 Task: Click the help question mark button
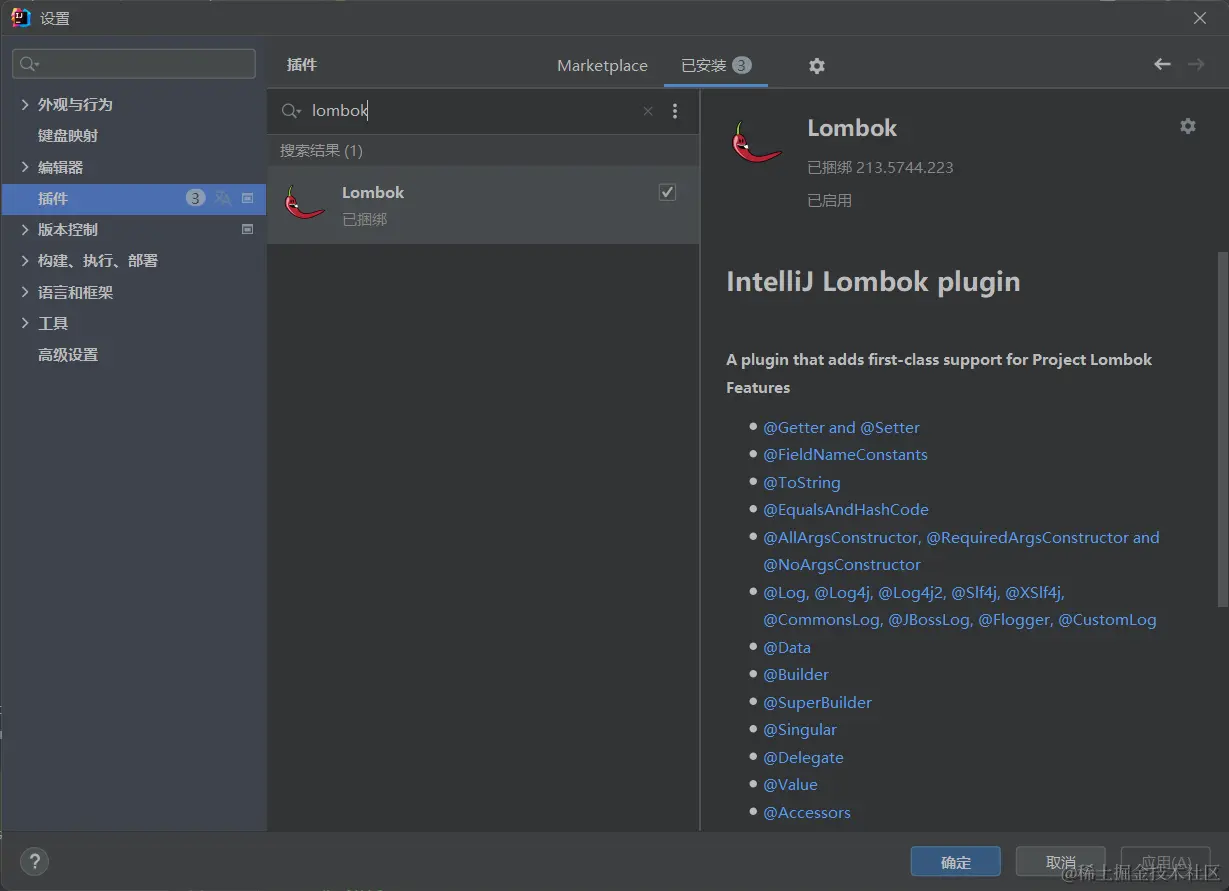click(x=34, y=861)
